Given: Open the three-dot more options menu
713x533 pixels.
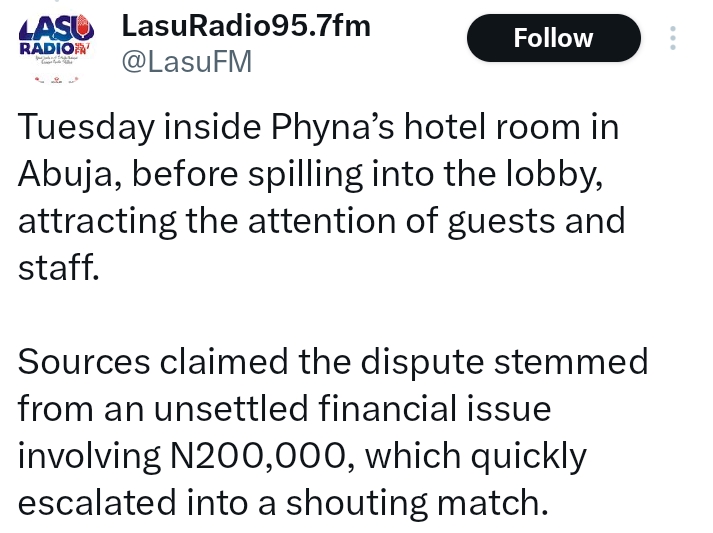Looking at the screenshot, I should [673, 38].
